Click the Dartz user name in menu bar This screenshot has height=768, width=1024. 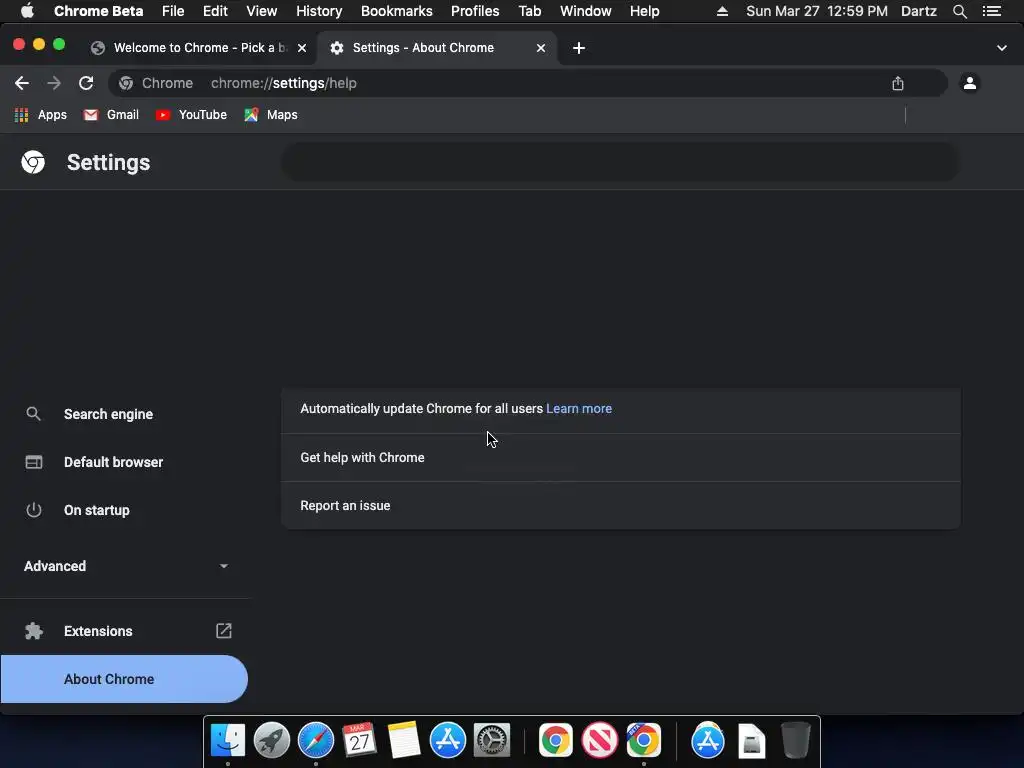919,11
